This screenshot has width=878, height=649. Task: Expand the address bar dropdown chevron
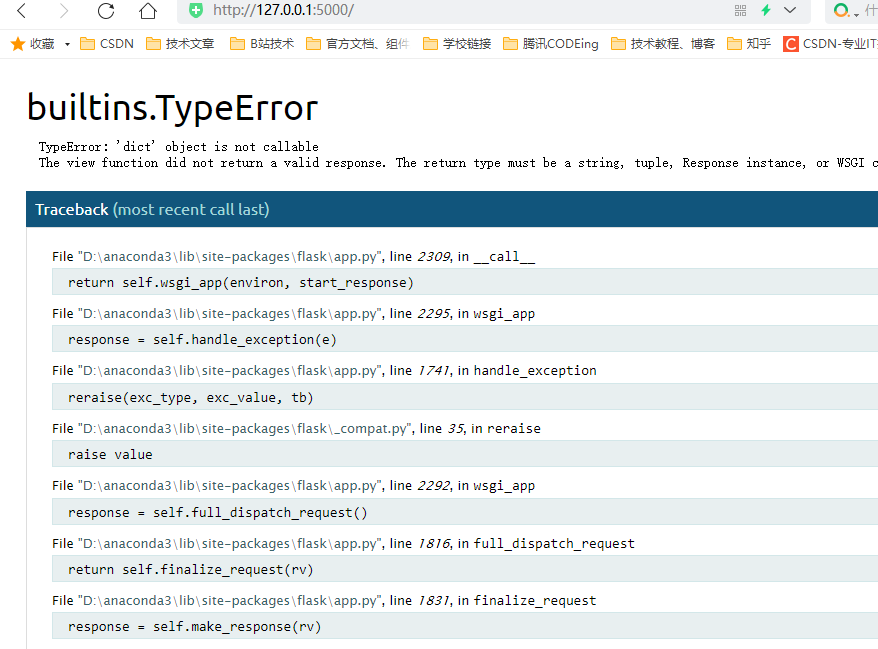[790, 10]
